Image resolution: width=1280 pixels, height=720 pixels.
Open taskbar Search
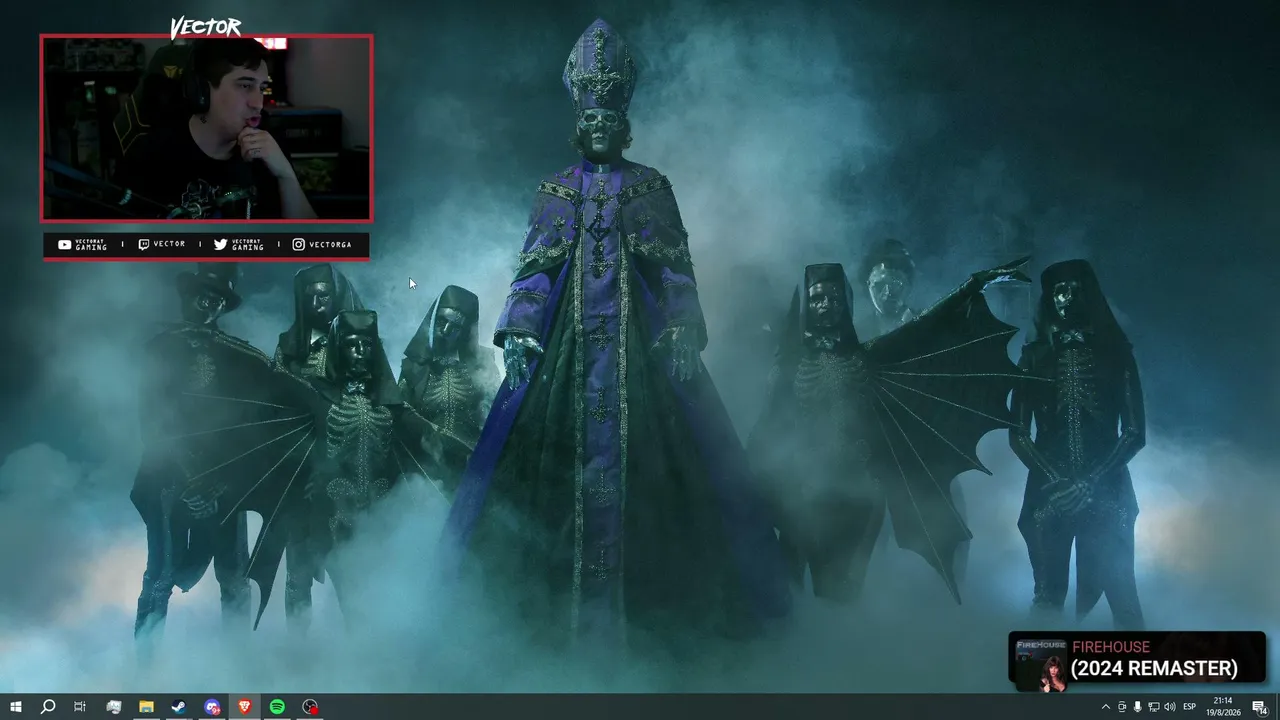[x=47, y=707]
